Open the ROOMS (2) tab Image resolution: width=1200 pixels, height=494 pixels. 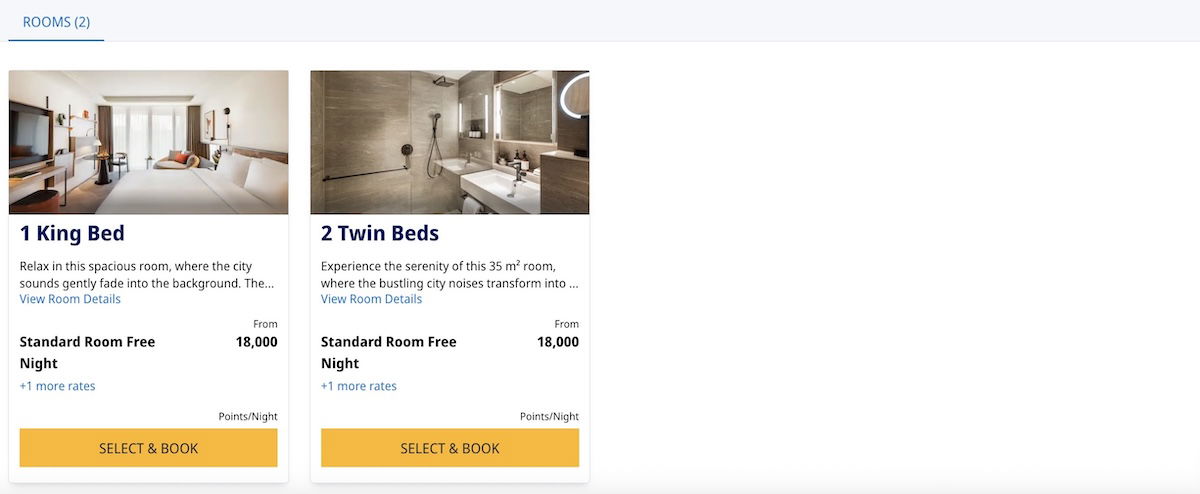[x=56, y=21]
